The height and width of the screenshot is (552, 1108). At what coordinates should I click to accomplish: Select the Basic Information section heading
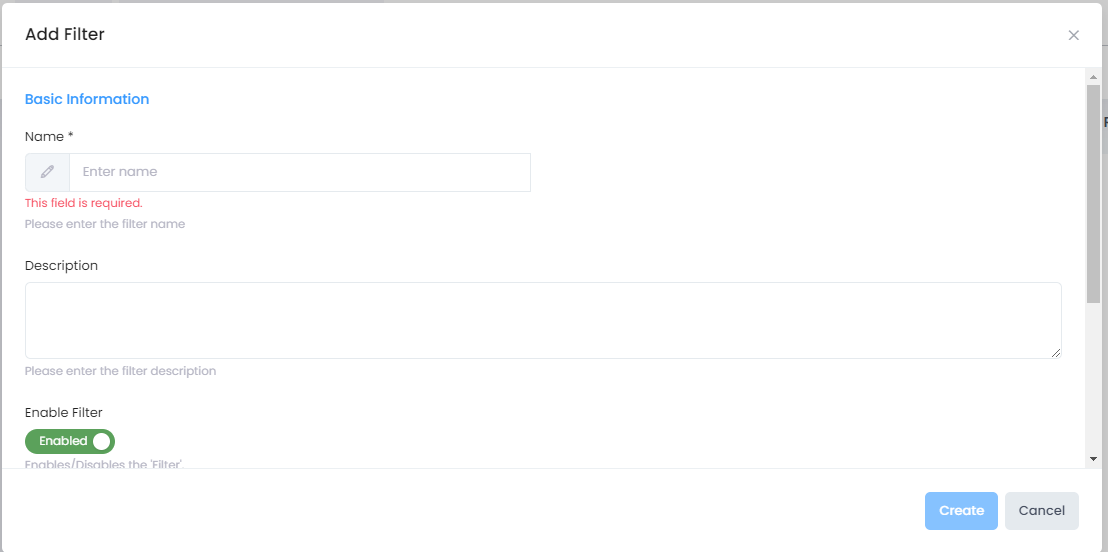pos(87,99)
